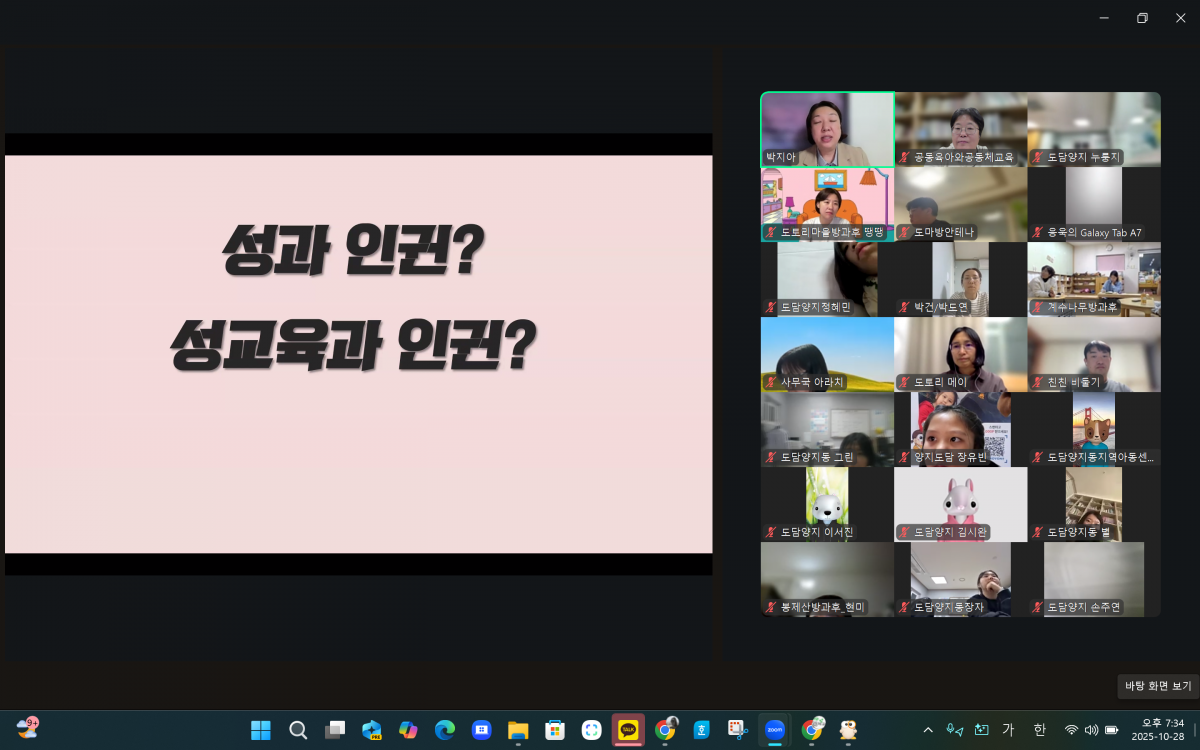Screen dimensions: 1200x750
Task: Expand the hidden system tray icons chevron
Action: click(927, 730)
